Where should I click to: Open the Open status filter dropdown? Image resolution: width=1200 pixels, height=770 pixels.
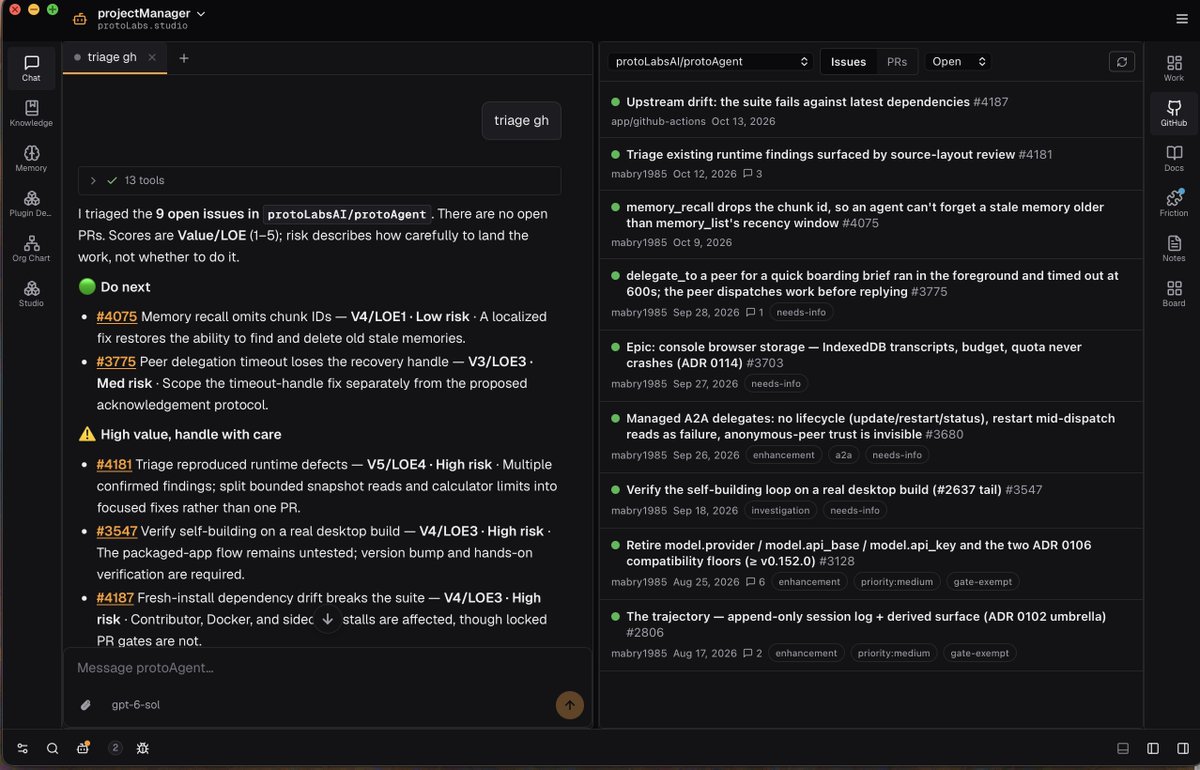958,62
